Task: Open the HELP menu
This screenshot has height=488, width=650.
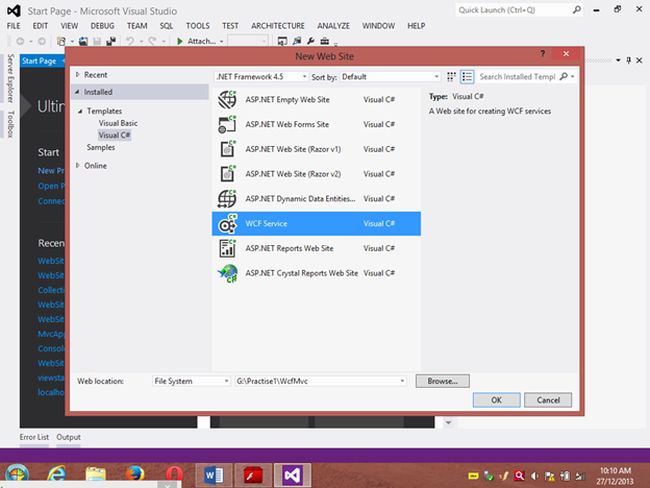Action: click(416, 26)
